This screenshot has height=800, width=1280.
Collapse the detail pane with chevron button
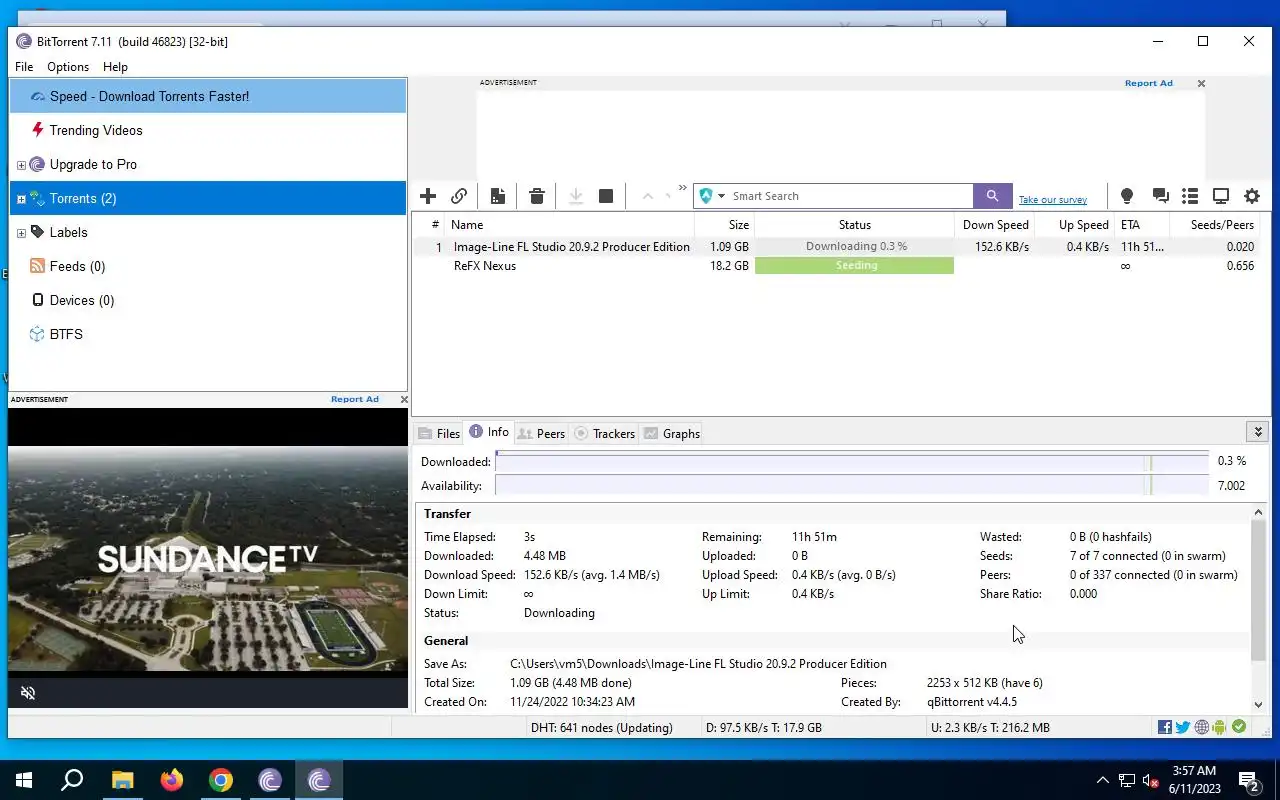tap(1258, 432)
